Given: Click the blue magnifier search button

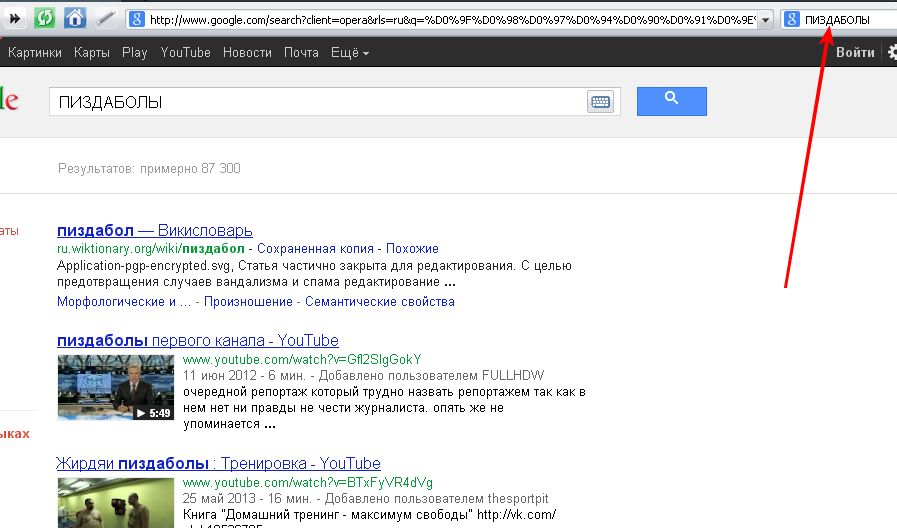Looking at the screenshot, I should tap(672, 101).
